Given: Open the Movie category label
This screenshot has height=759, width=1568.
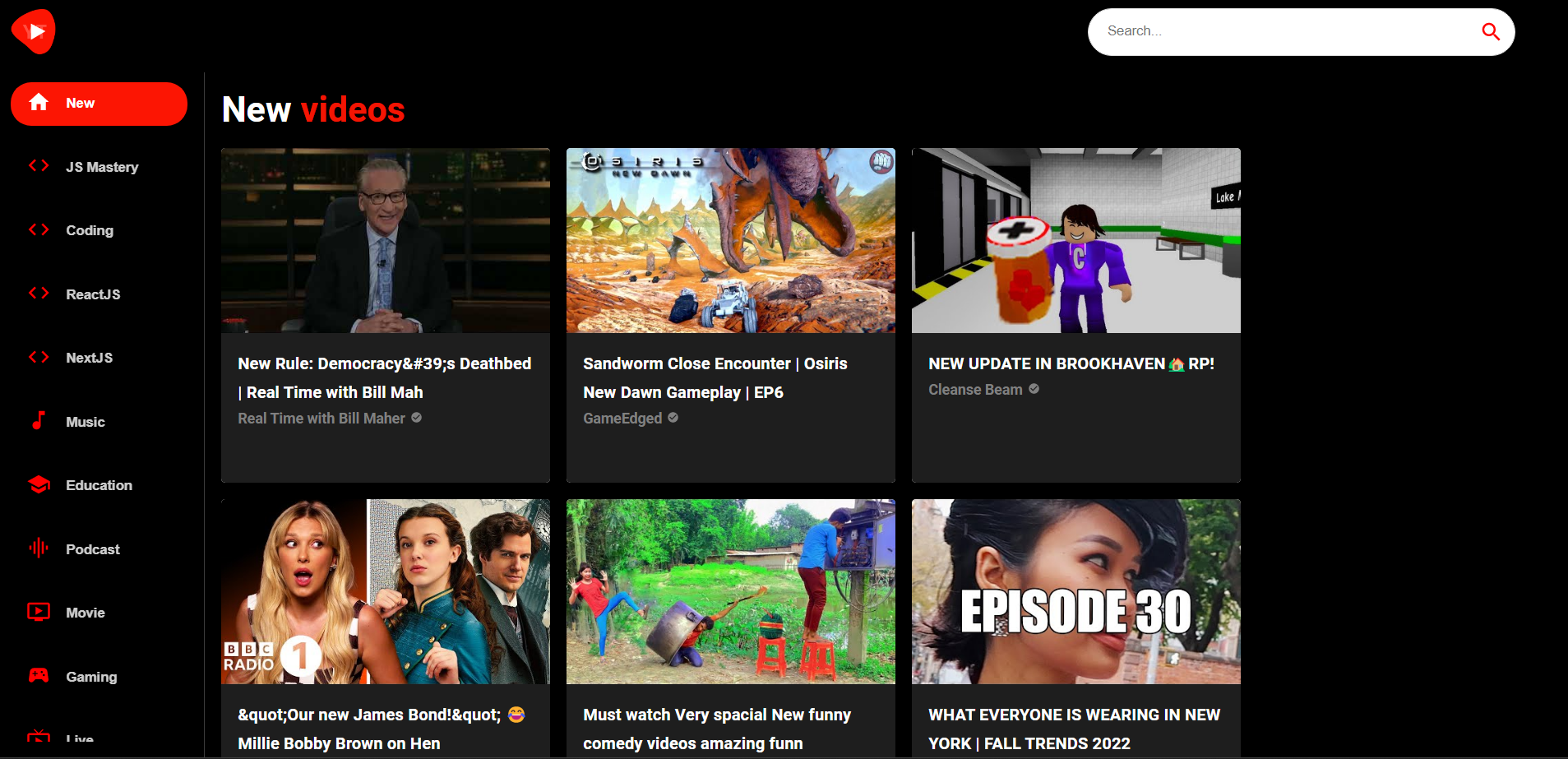Looking at the screenshot, I should (x=86, y=613).
